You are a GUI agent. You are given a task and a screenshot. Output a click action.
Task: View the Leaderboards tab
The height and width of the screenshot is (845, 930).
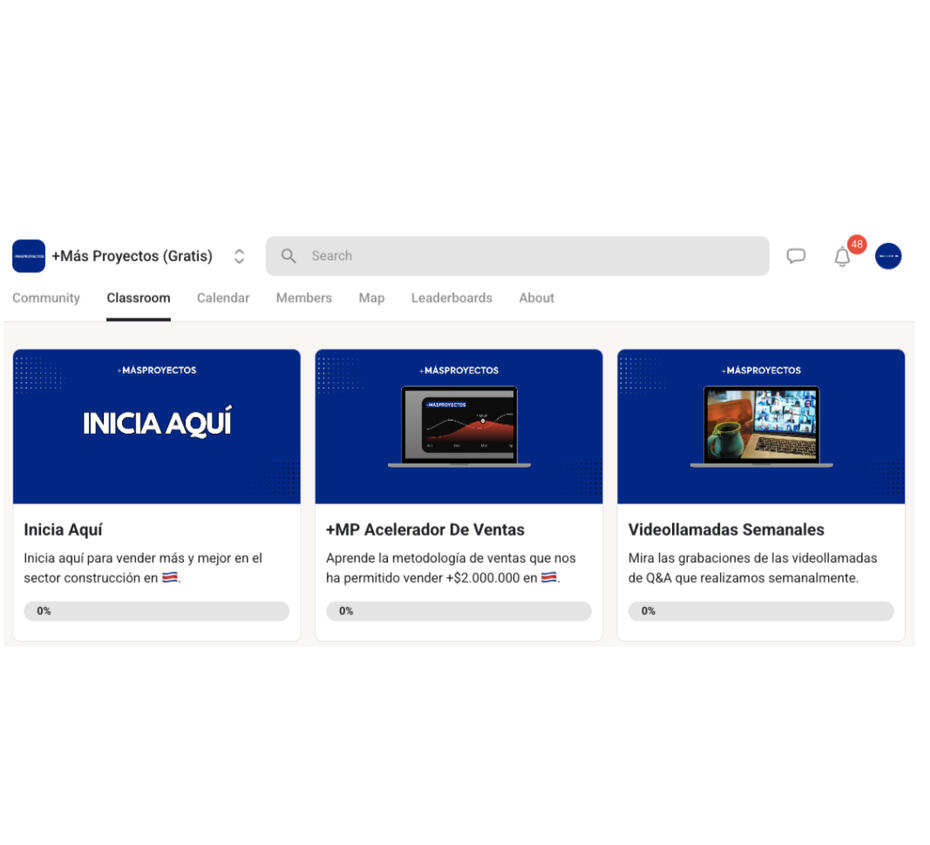point(451,298)
